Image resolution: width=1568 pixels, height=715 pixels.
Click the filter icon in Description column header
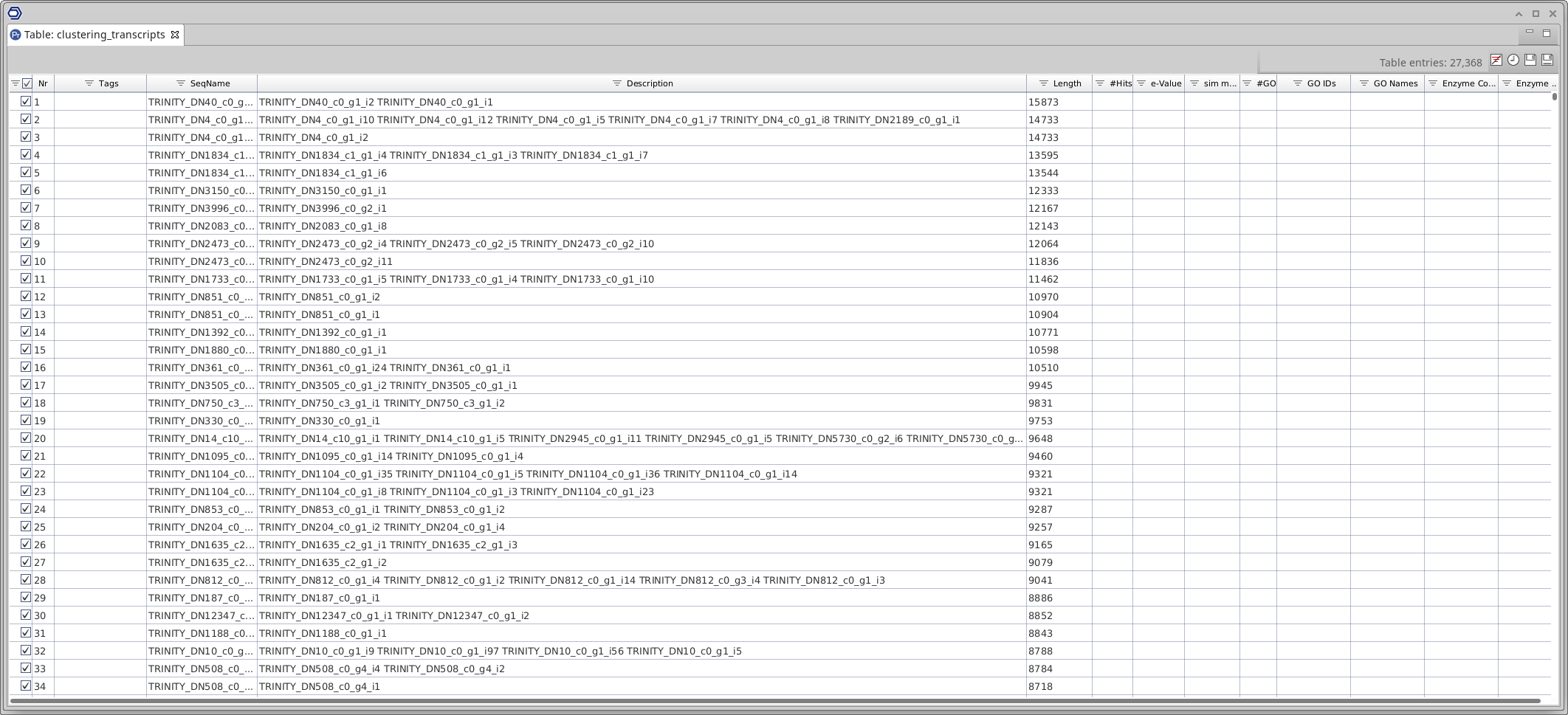616,83
